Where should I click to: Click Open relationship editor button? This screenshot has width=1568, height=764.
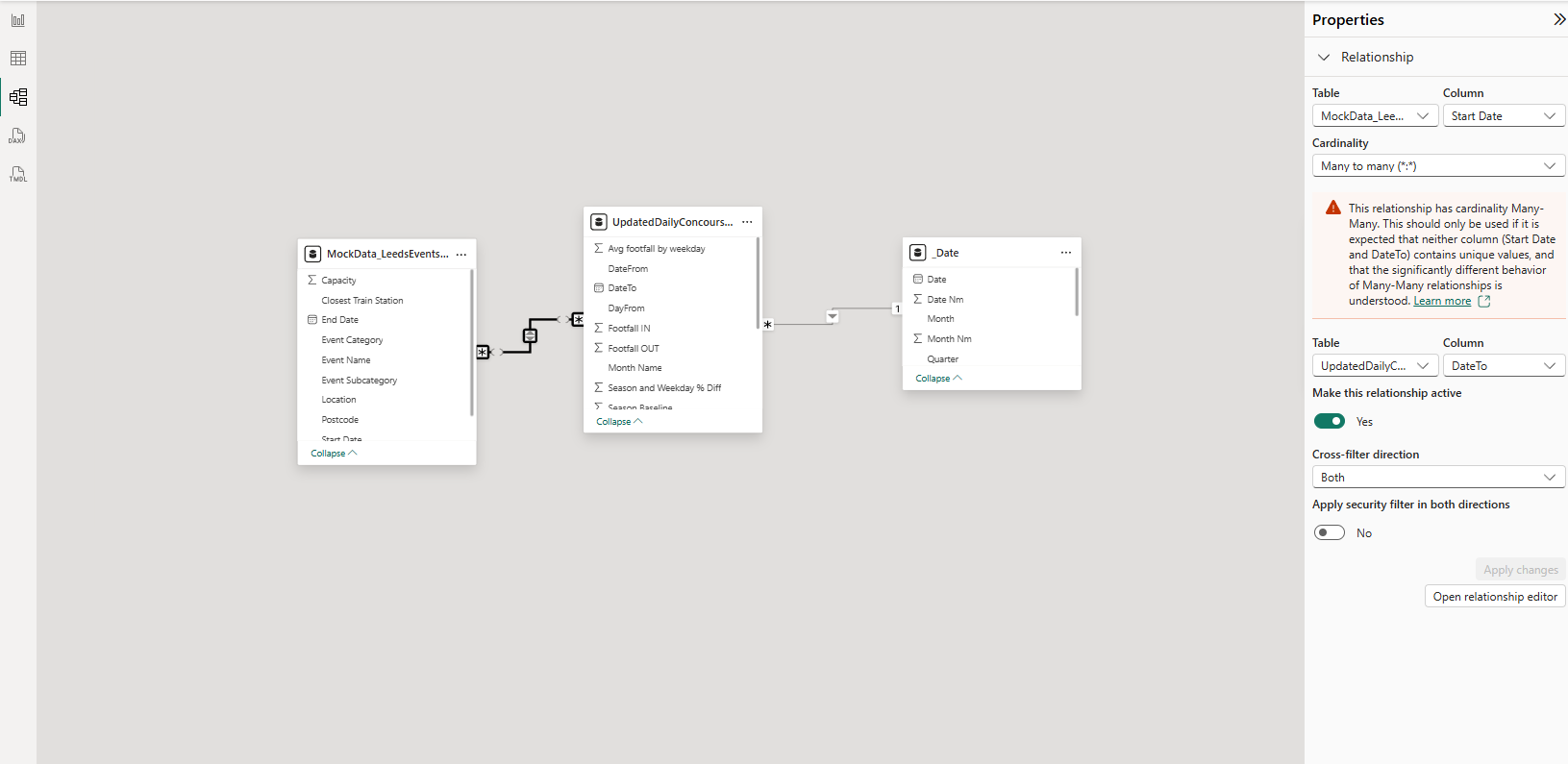(1495, 597)
